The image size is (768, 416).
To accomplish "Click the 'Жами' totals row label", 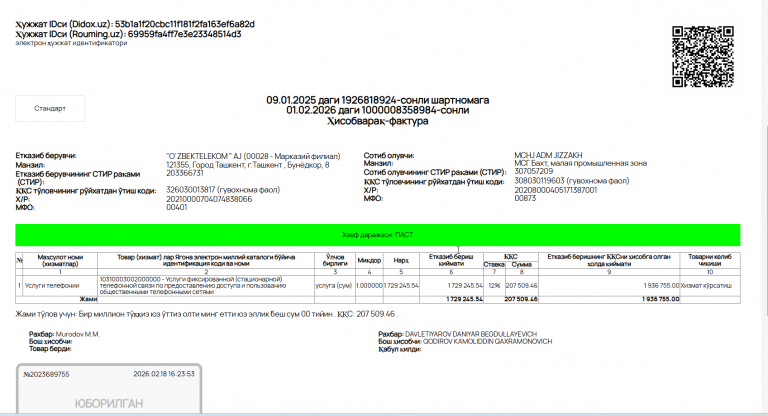I will [x=88, y=299].
